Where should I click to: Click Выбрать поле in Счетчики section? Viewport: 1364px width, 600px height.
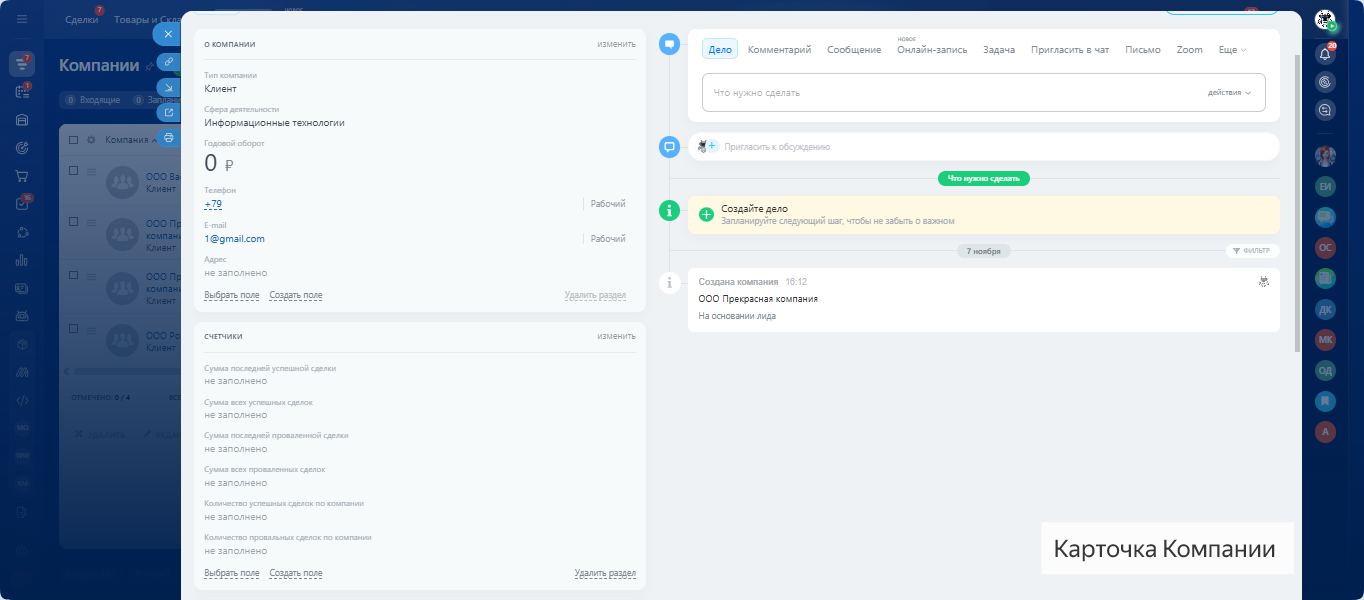232,573
